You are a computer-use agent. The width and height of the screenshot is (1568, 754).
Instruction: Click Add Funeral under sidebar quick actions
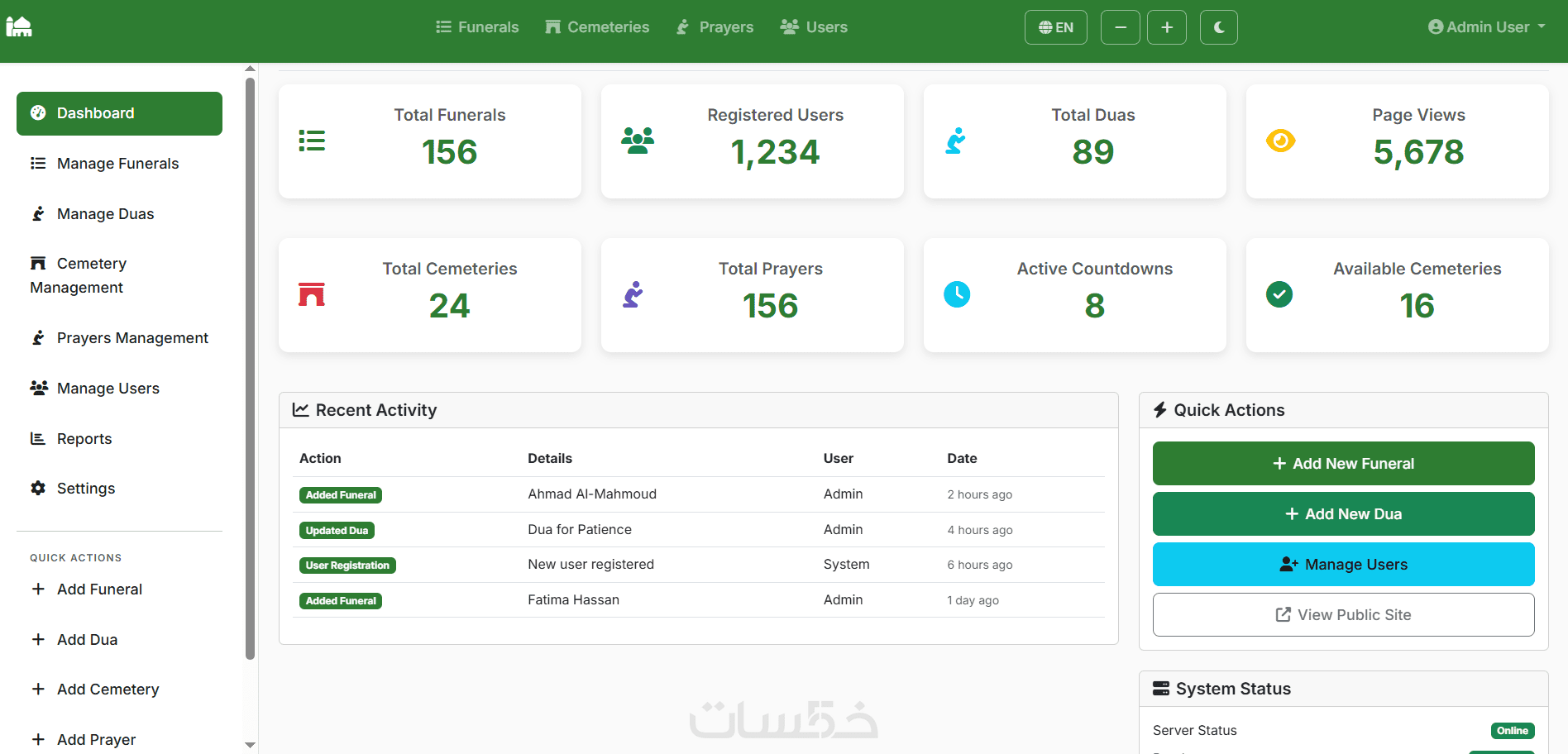119,589
